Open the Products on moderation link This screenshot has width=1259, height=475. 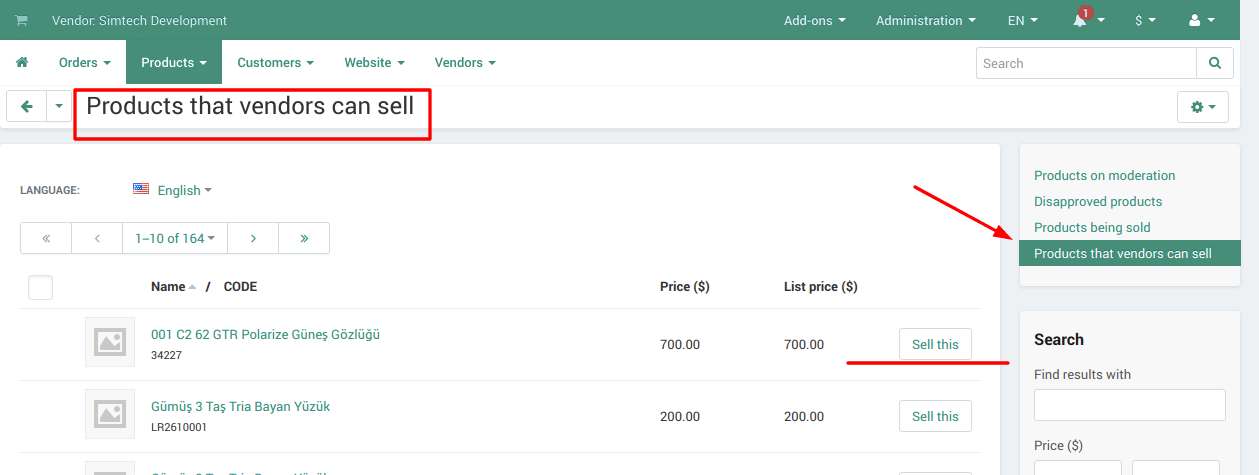pos(1104,175)
